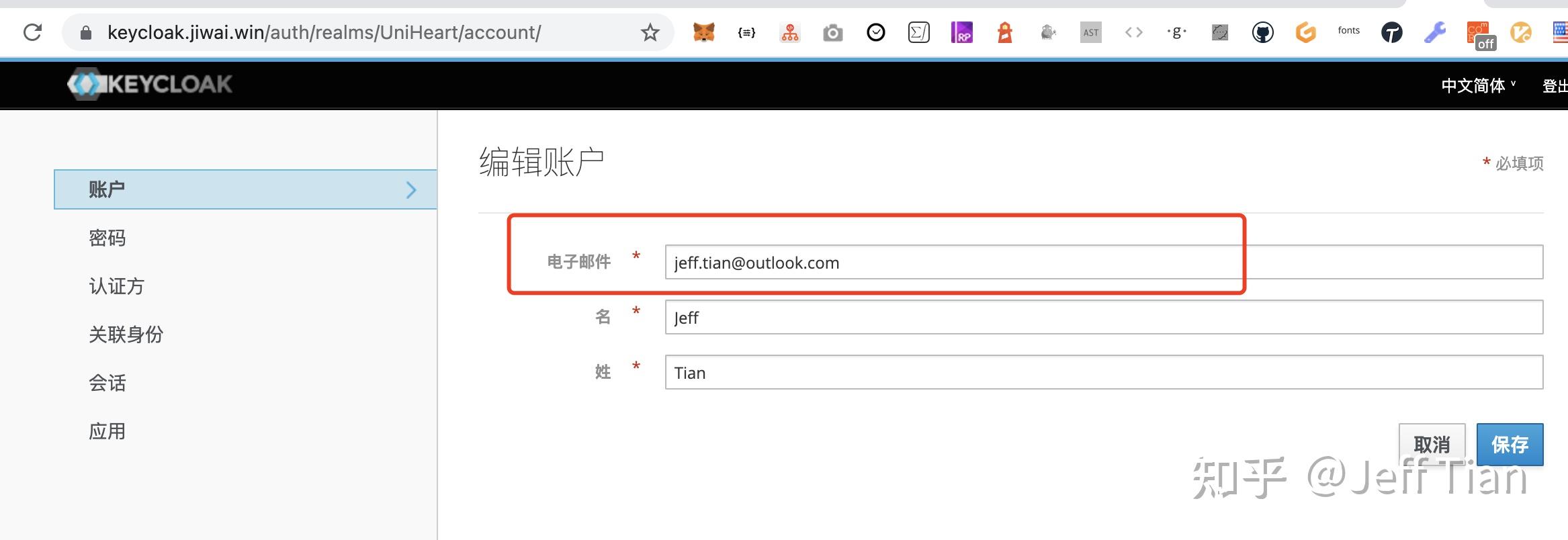1568x540 pixels.
Task: Open the 关联身份 sidebar section
Action: [126, 334]
